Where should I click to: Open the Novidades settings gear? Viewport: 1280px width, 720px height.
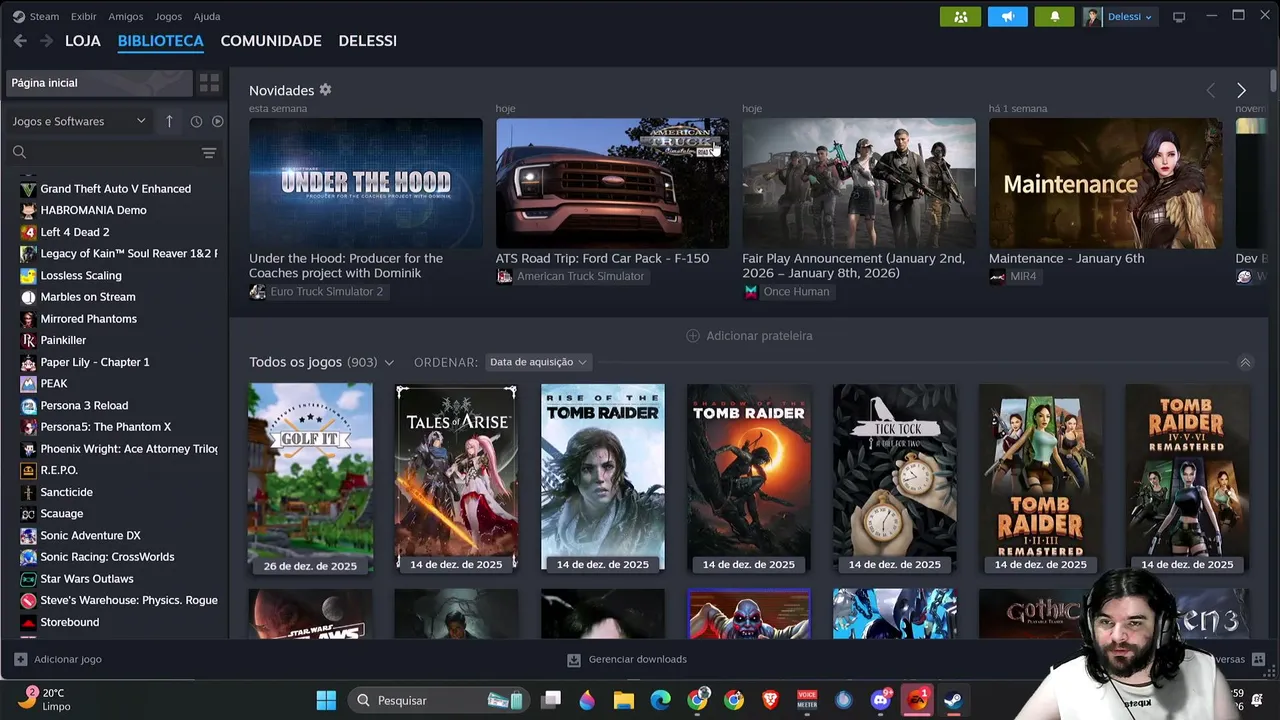point(325,90)
